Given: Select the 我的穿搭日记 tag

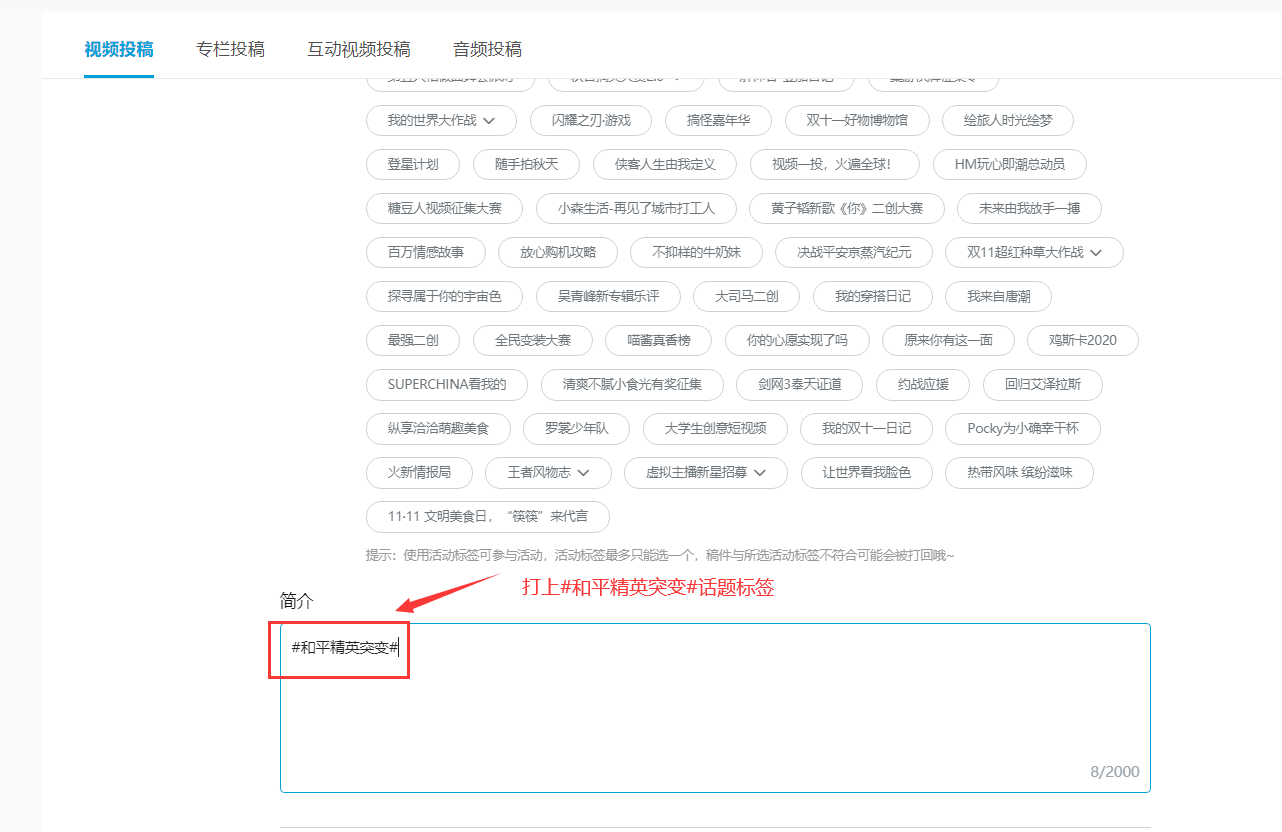Looking at the screenshot, I should pos(872,296).
